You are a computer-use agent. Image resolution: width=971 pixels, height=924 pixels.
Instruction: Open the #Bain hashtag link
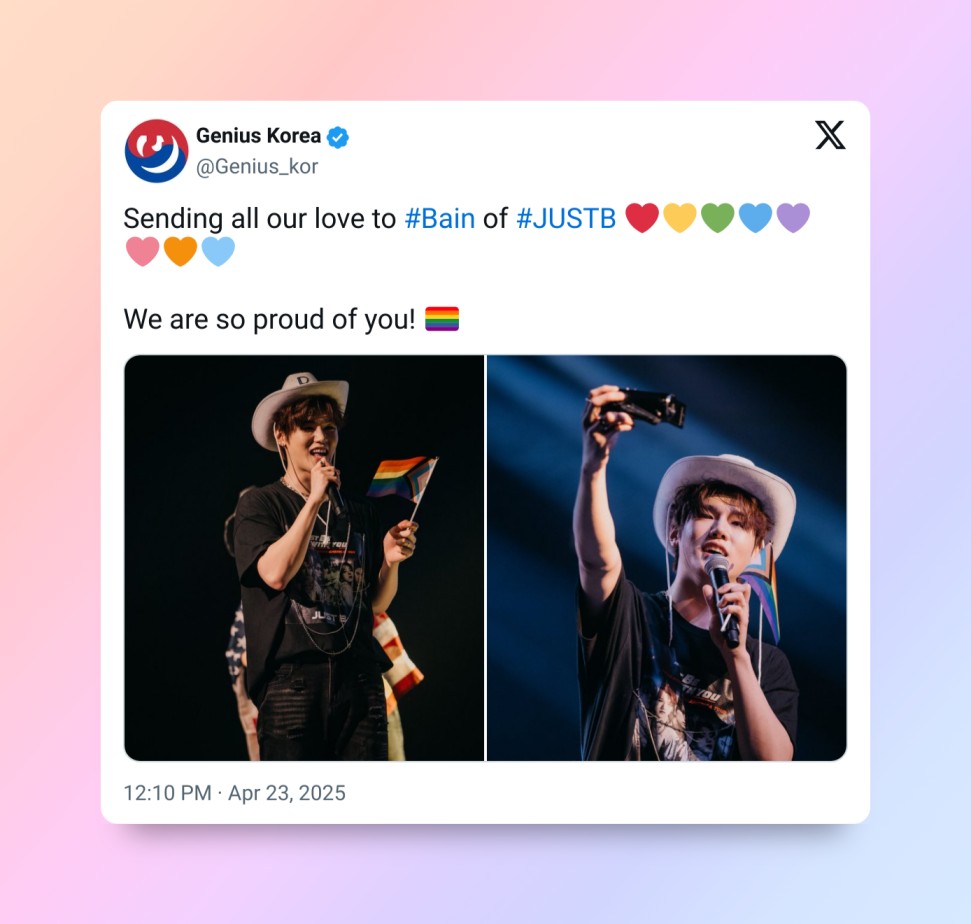coord(440,219)
